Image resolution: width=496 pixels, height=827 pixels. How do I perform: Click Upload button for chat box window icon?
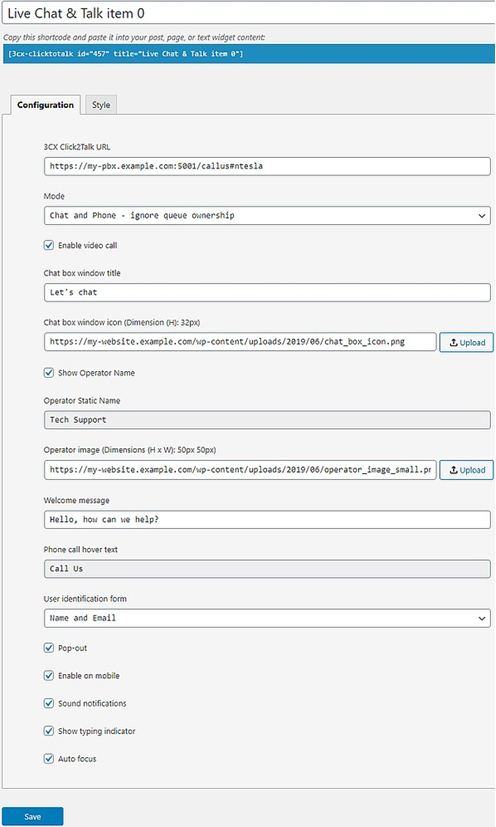click(x=466, y=342)
